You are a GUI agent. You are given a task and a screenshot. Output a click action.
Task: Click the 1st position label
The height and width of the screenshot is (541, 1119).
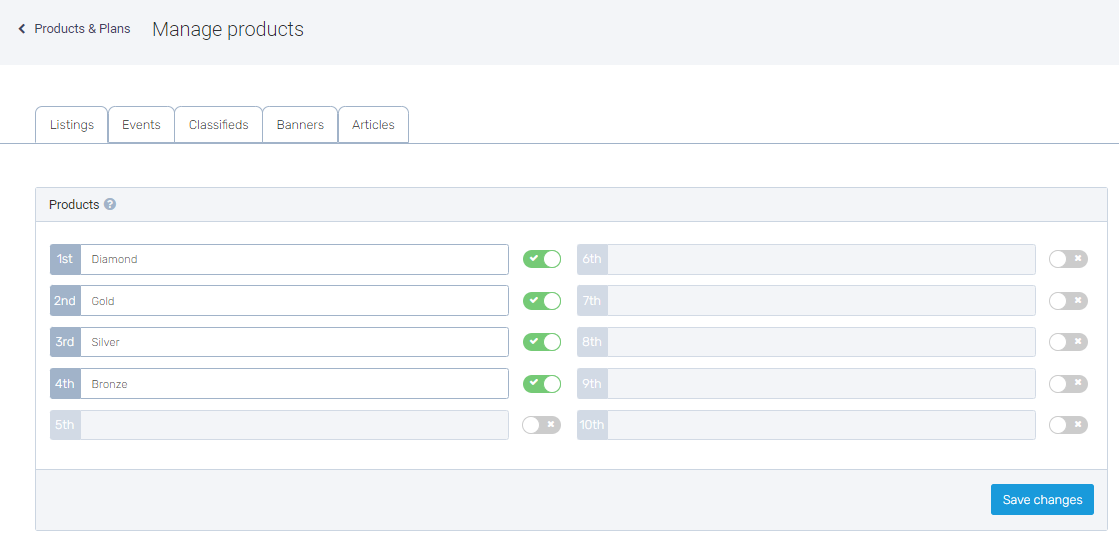[x=65, y=259]
